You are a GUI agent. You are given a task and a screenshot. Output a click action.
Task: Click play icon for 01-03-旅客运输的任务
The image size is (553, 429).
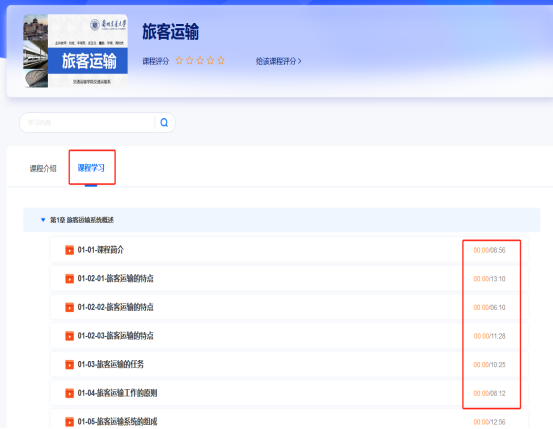click(69, 364)
